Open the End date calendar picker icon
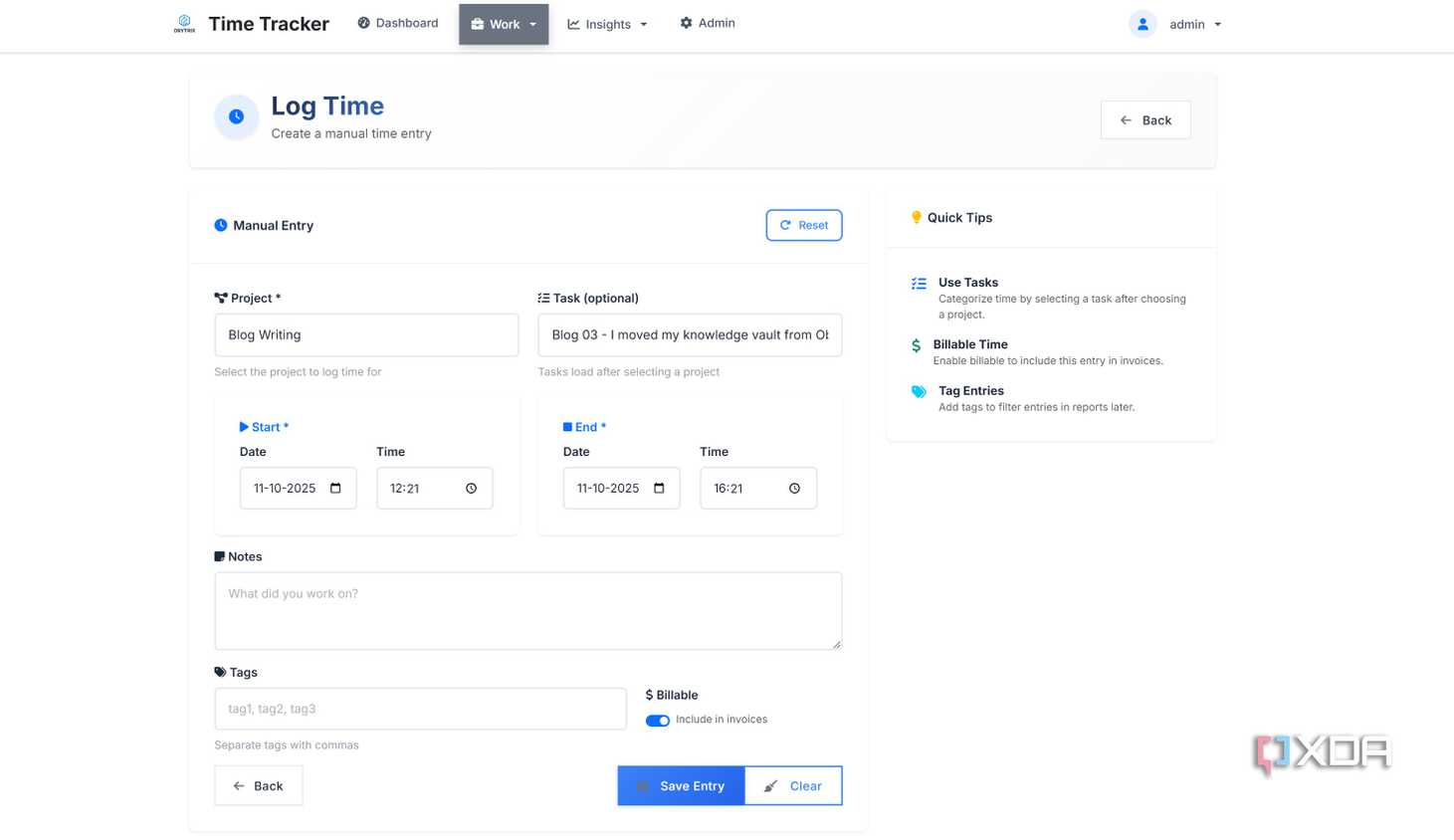 [659, 488]
